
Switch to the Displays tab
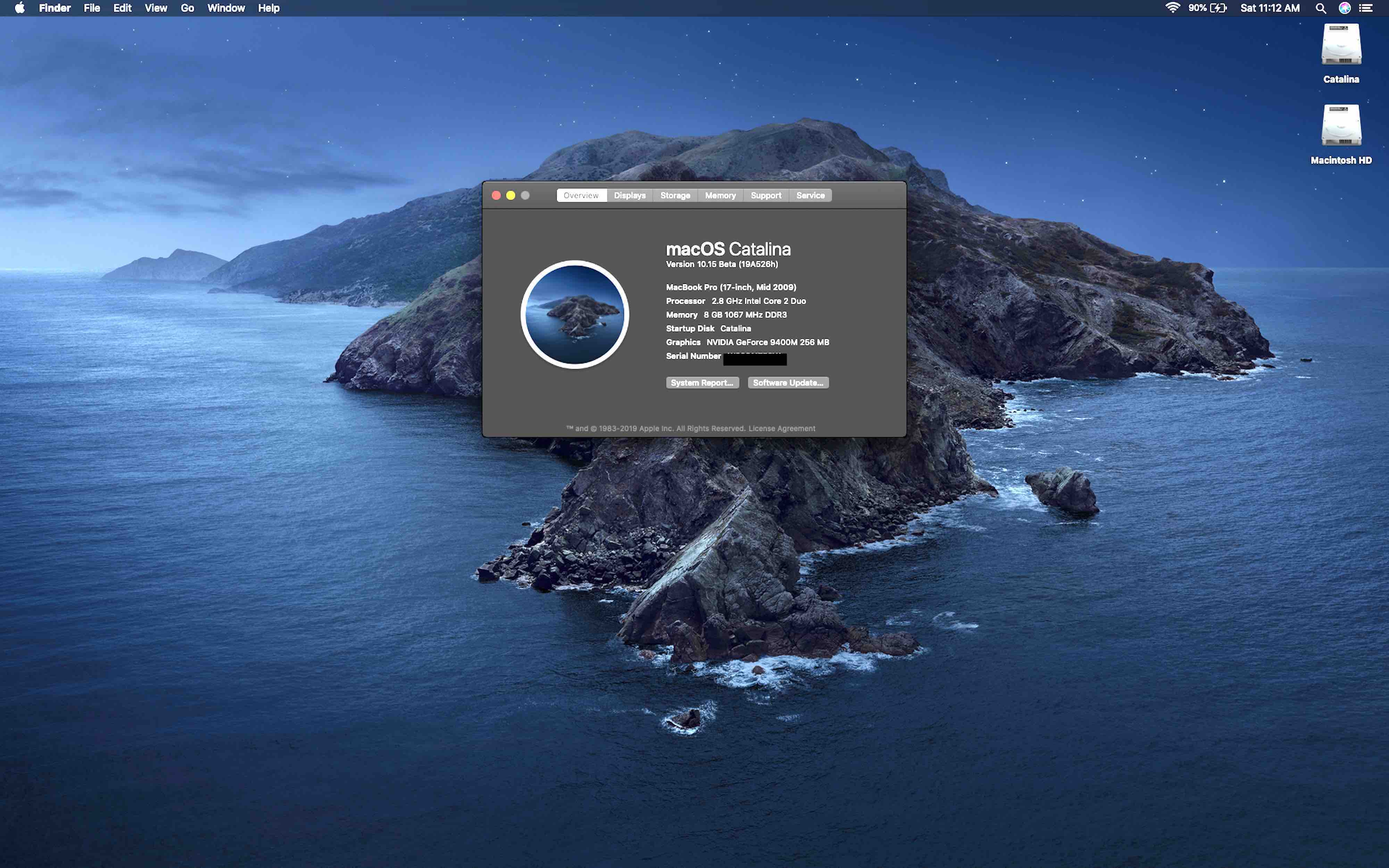(630, 195)
